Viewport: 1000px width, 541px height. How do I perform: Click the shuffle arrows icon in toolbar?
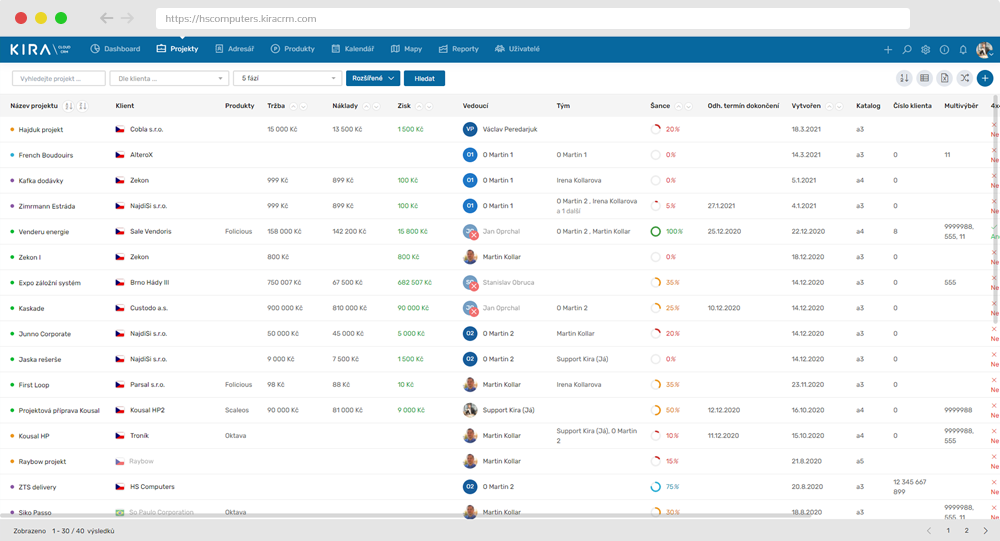(x=964, y=78)
